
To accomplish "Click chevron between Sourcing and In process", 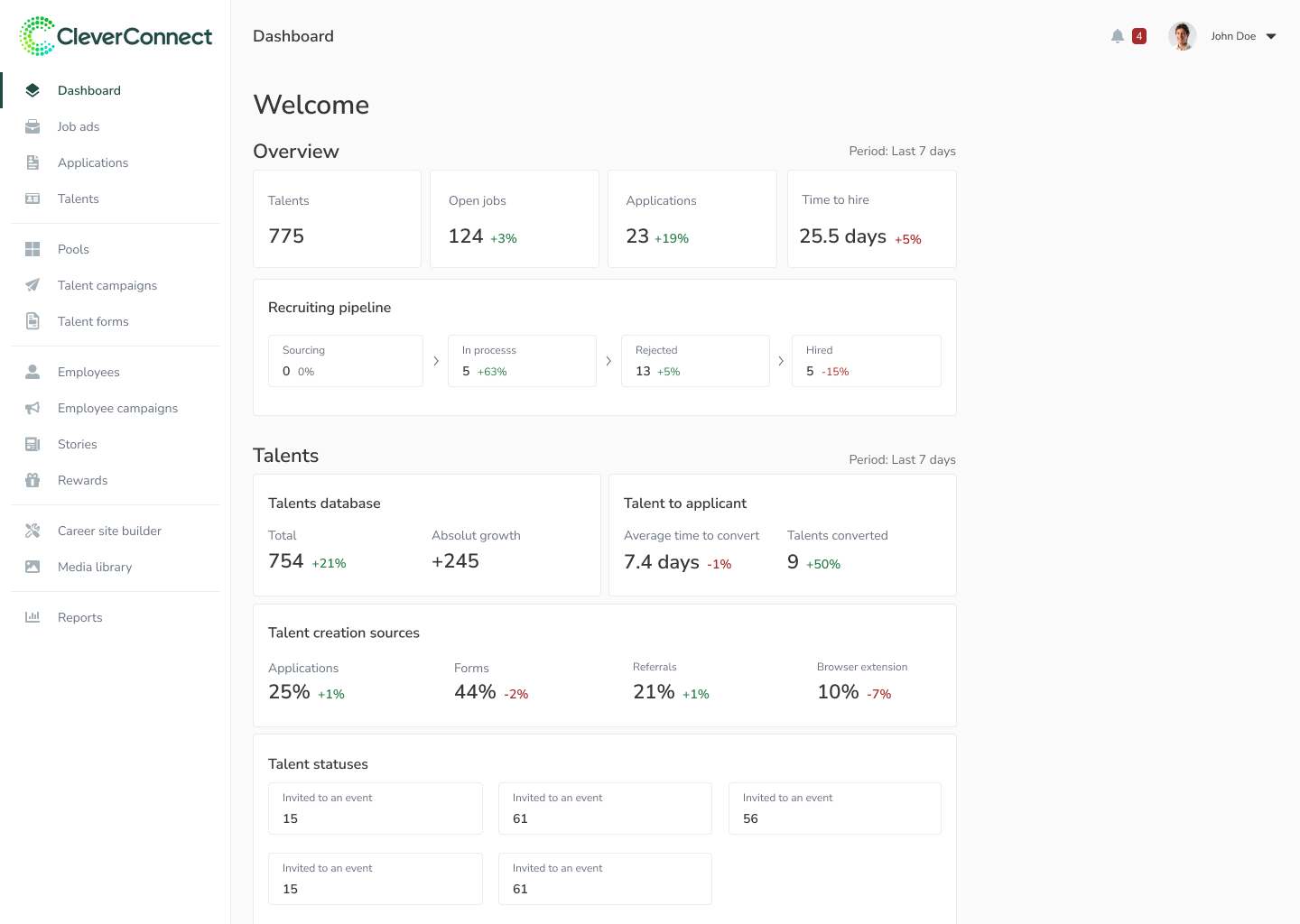I will pyautogui.click(x=436, y=361).
